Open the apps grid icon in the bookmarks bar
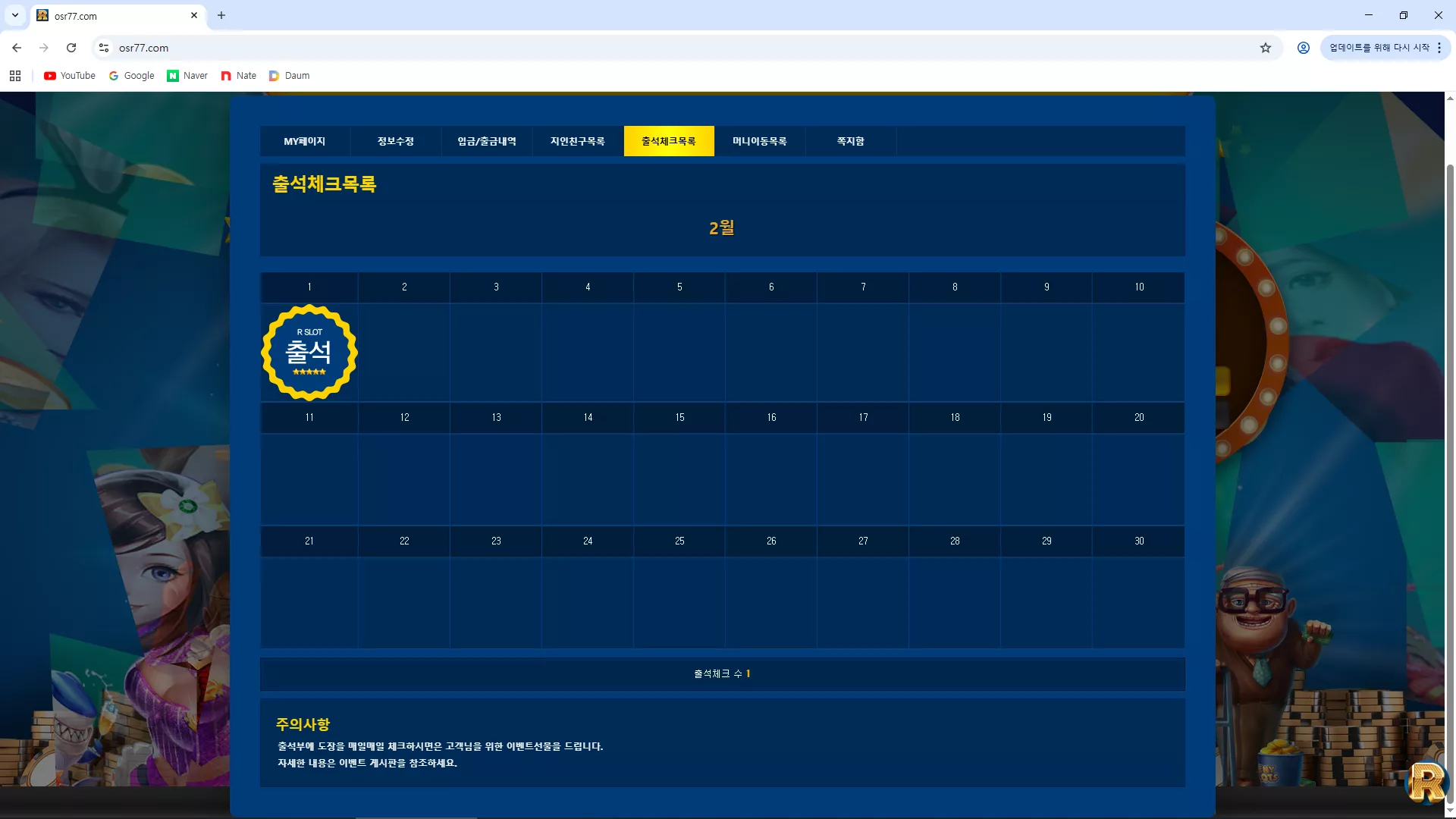The height and width of the screenshot is (819, 1456). [15, 76]
